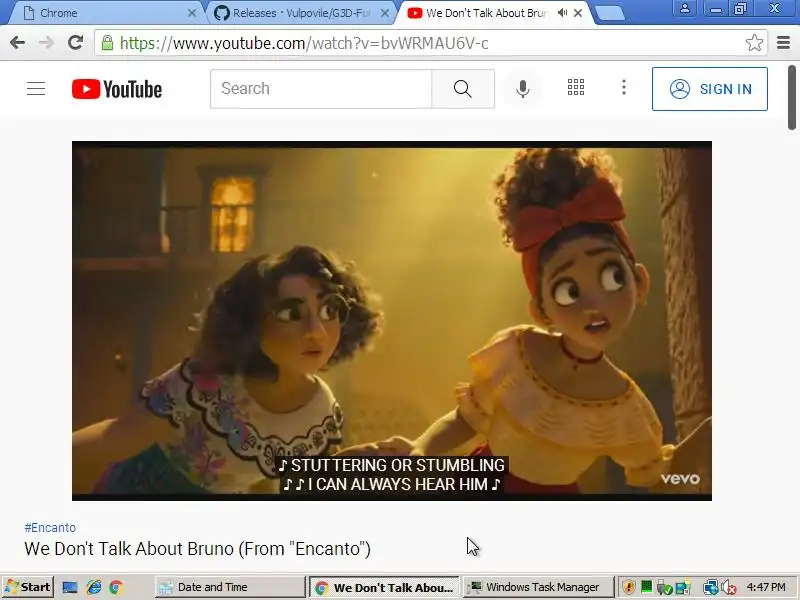Image resolution: width=800 pixels, height=600 pixels.
Task: Click the page vertical scrollbar thumb
Action: [791, 97]
